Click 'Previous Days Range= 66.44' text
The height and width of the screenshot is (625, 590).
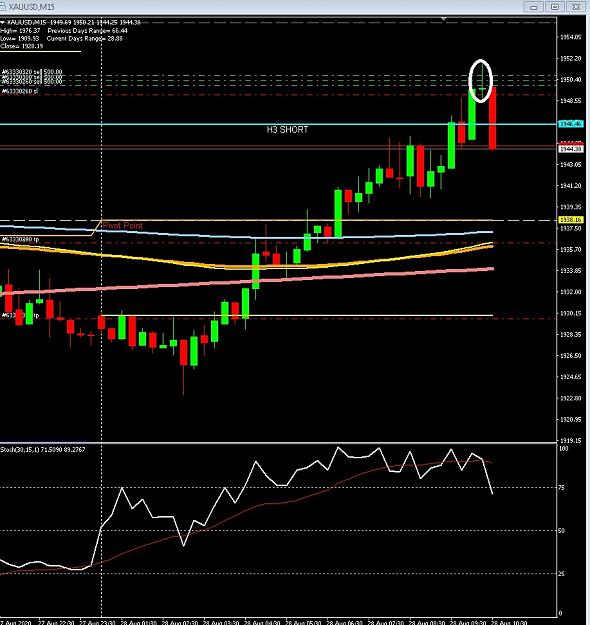pyautogui.click(x=88, y=31)
